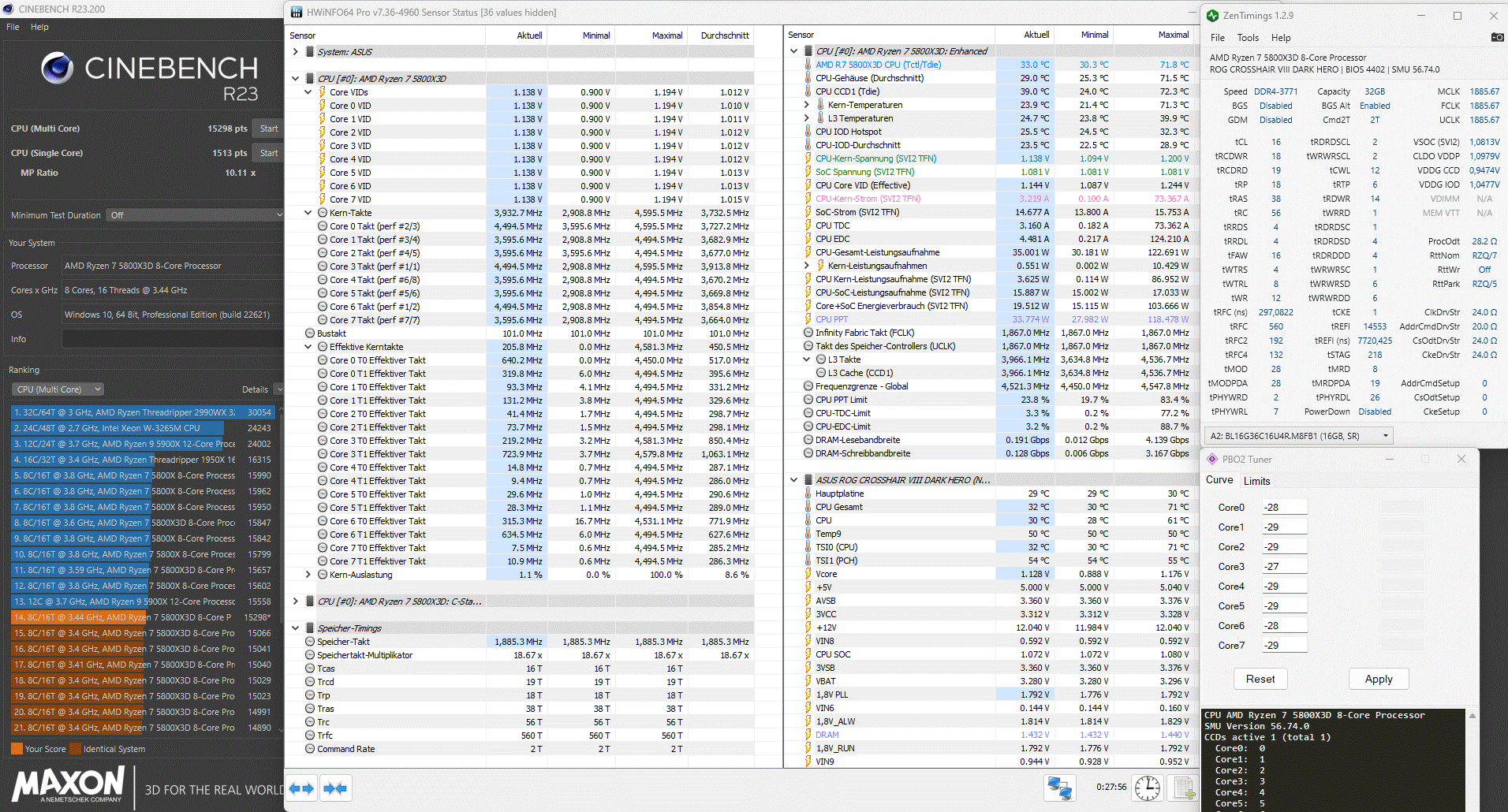Switch to the Curve tab in PBO2 Tuner
Screen dimensions: 1508x812
[1219, 480]
